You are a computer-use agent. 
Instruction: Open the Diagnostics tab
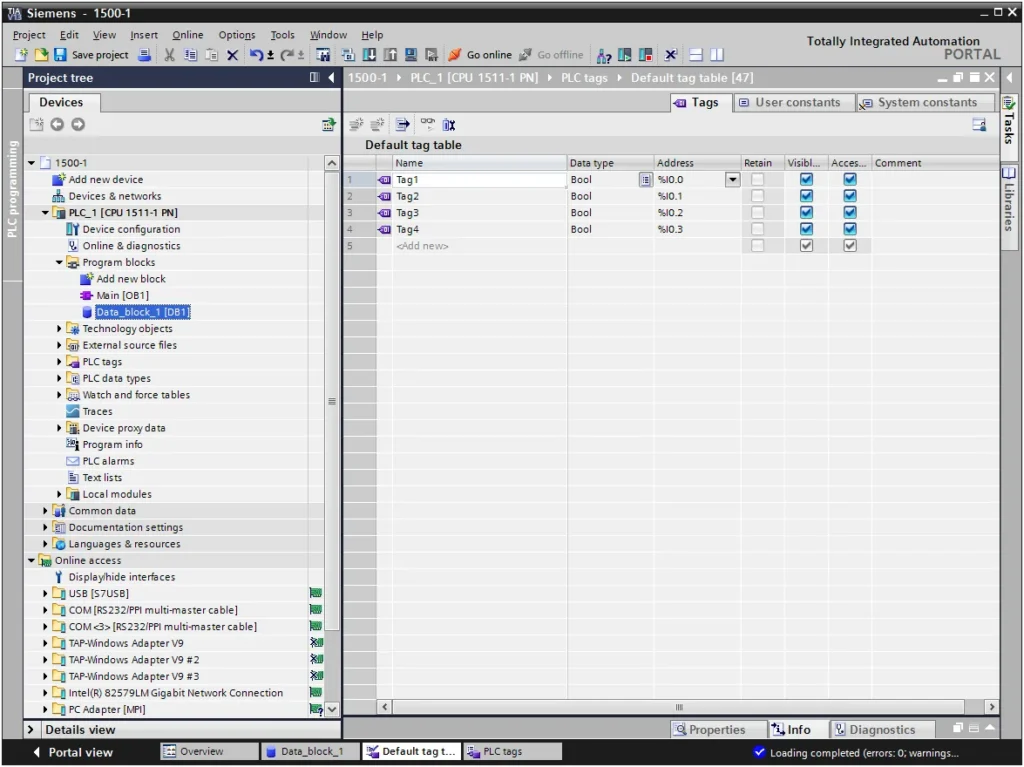[x=882, y=729]
